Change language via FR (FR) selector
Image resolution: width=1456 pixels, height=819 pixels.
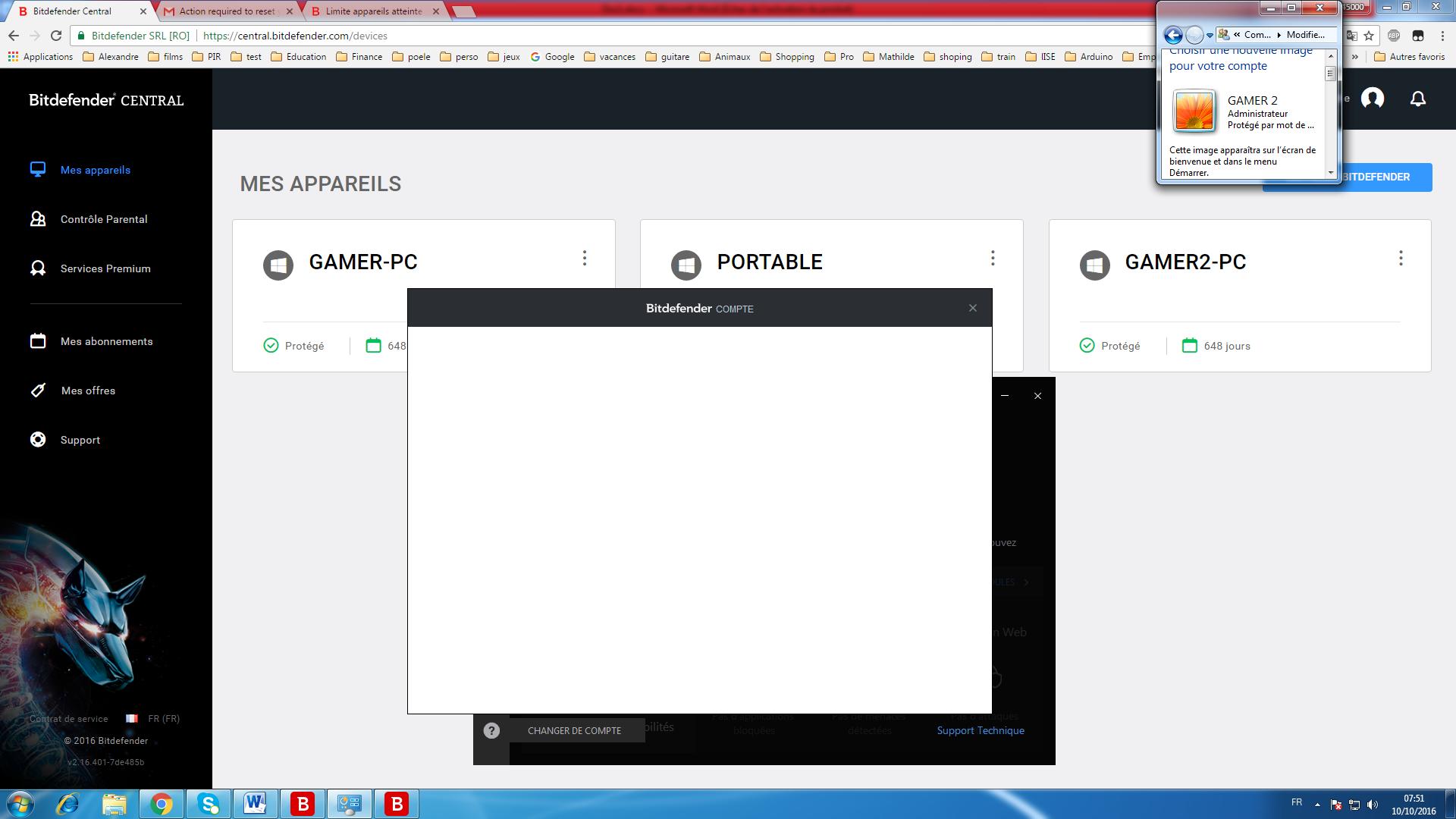click(x=153, y=719)
